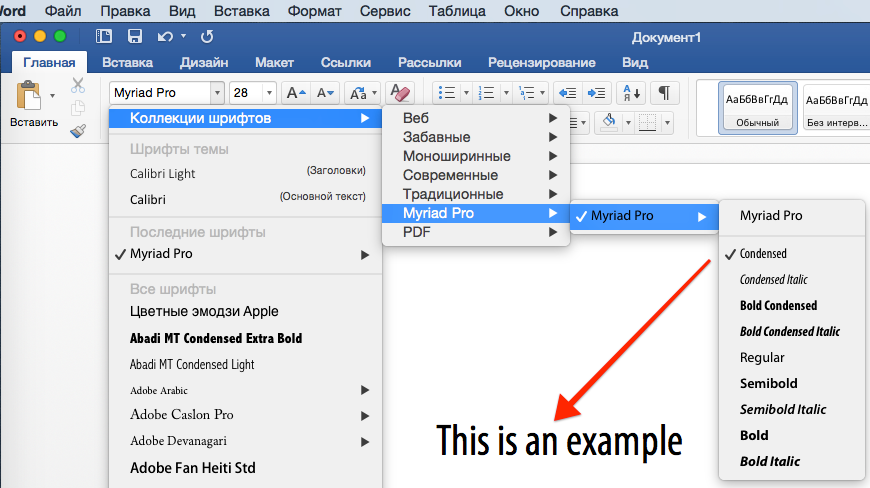This screenshot has width=870, height=488.
Task: Switch to the Главная ribbon tab
Action: [x=49, y=63]
